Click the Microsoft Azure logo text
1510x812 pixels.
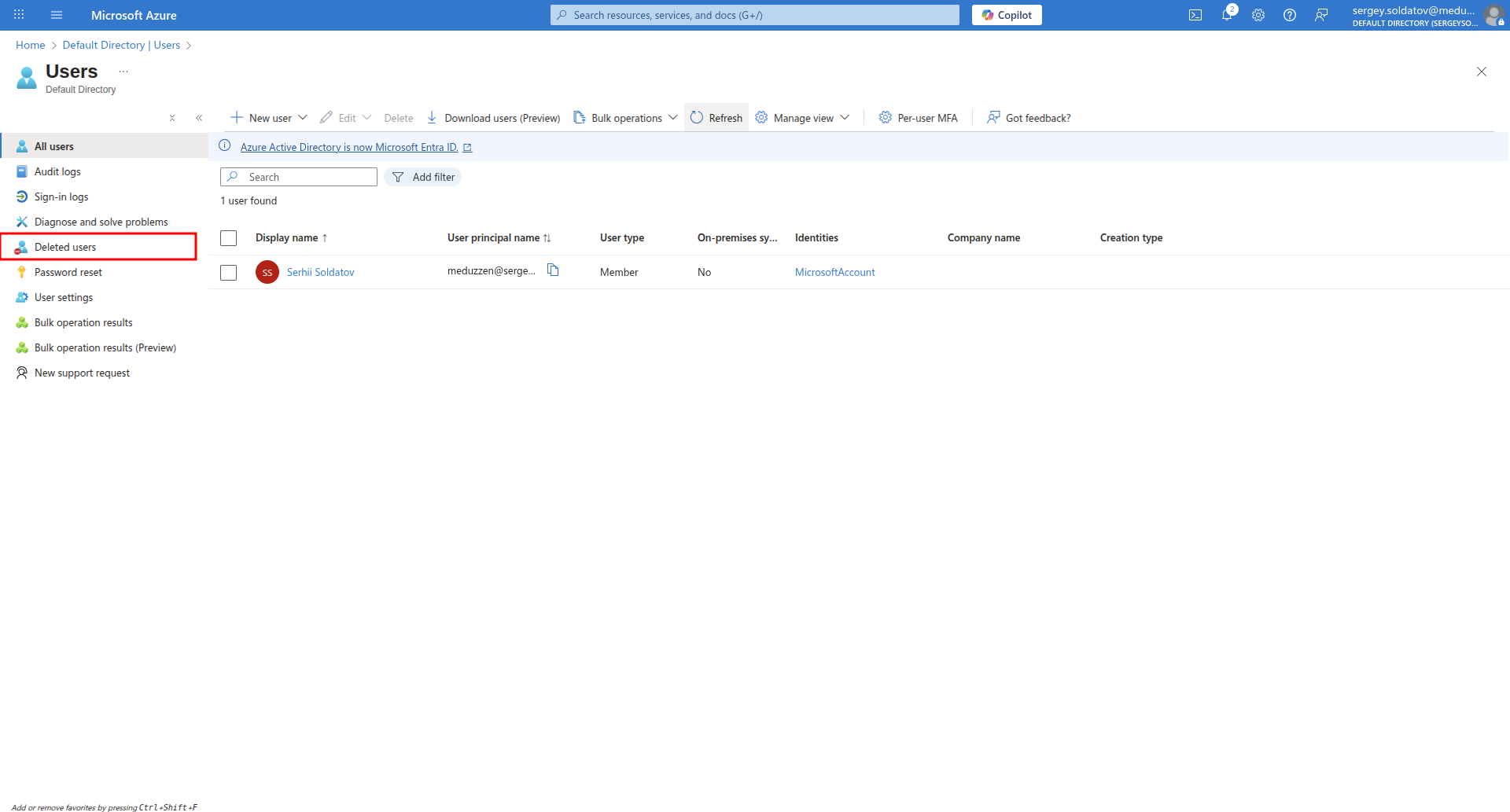(x=134, y=15)
